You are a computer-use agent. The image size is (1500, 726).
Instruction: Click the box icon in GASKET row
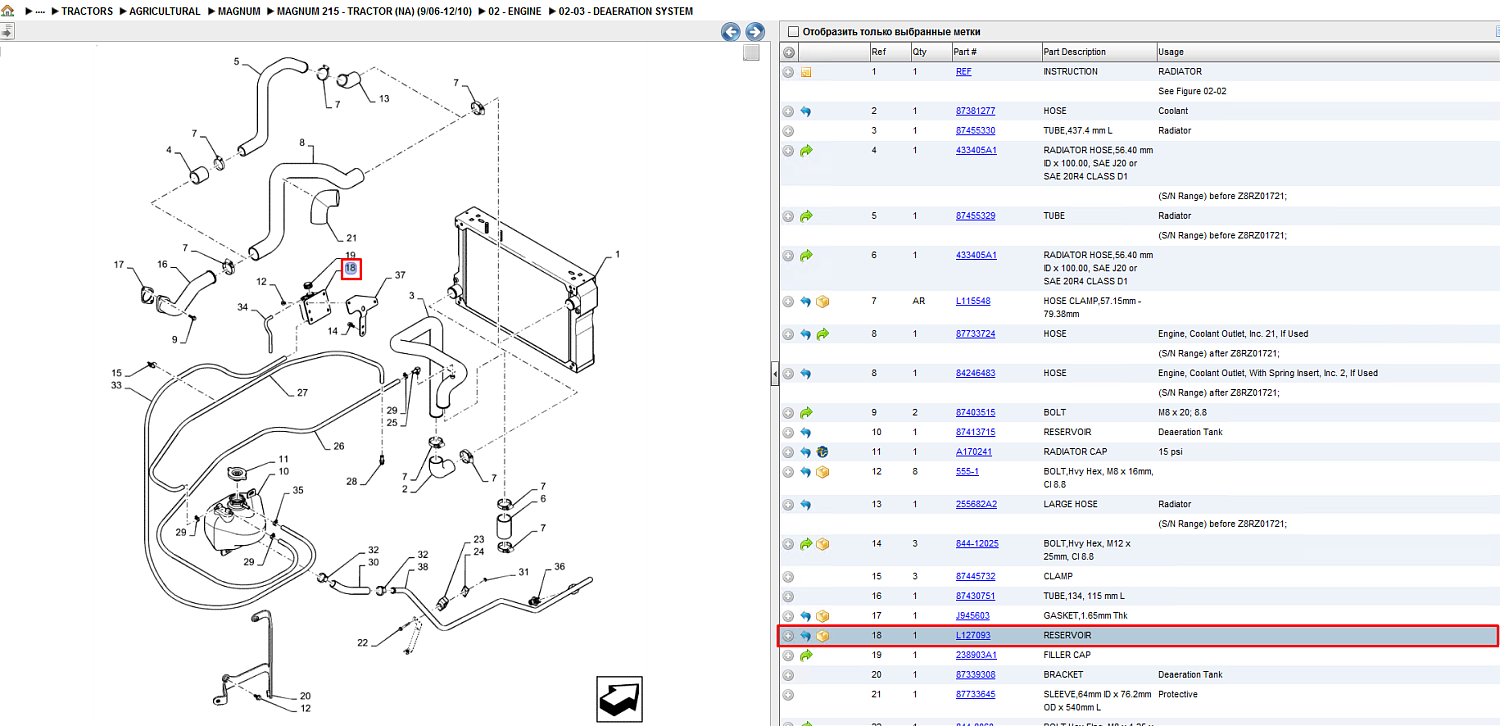[x=822, y=616]
